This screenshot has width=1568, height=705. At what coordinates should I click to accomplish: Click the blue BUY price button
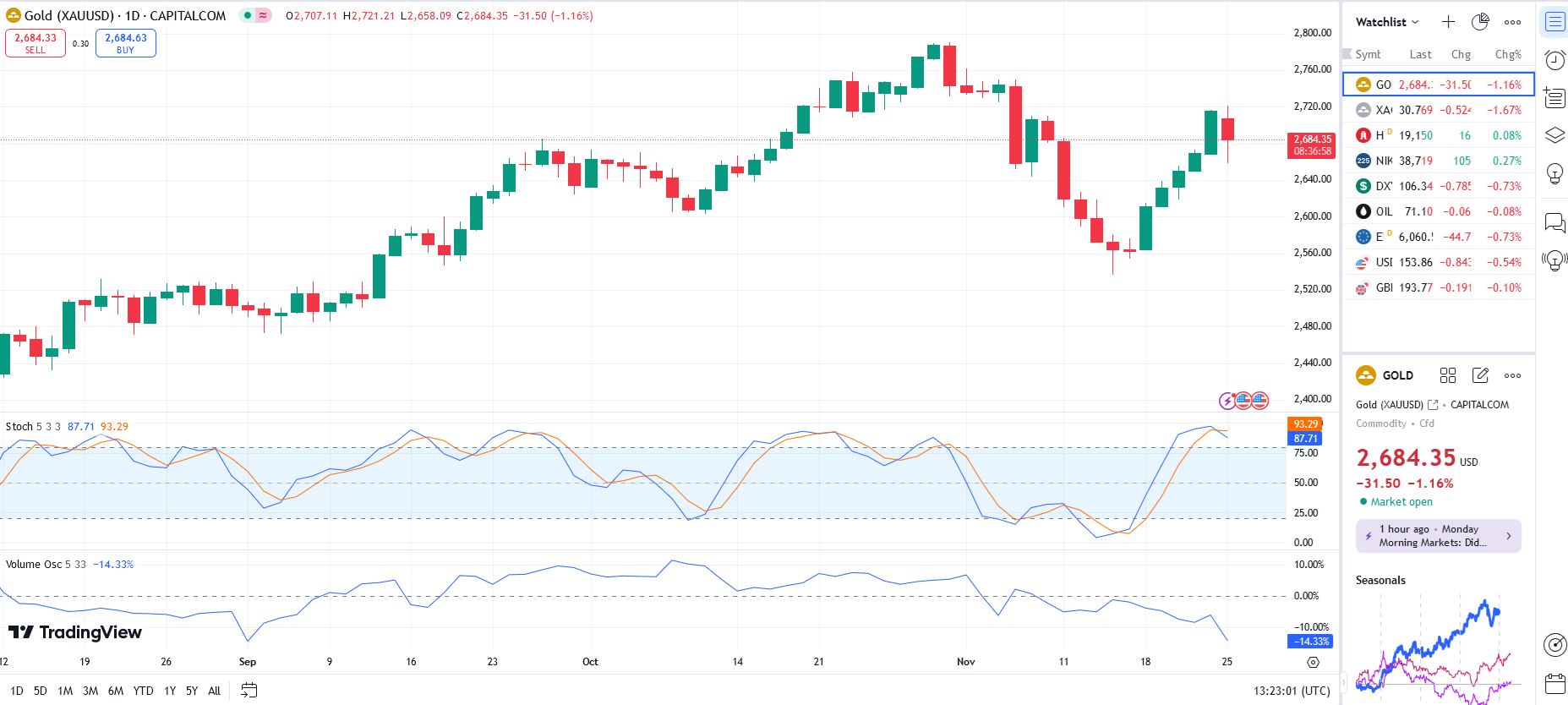125,43
